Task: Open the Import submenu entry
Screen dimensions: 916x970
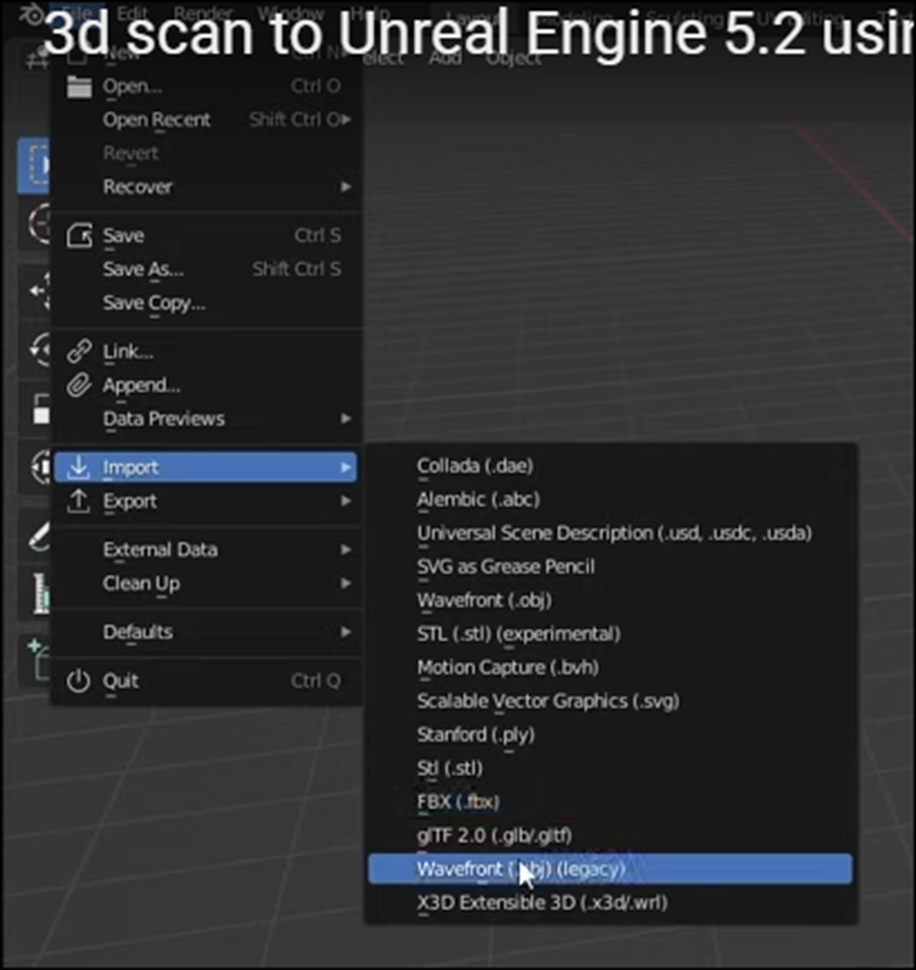Action: coord(206,467)
